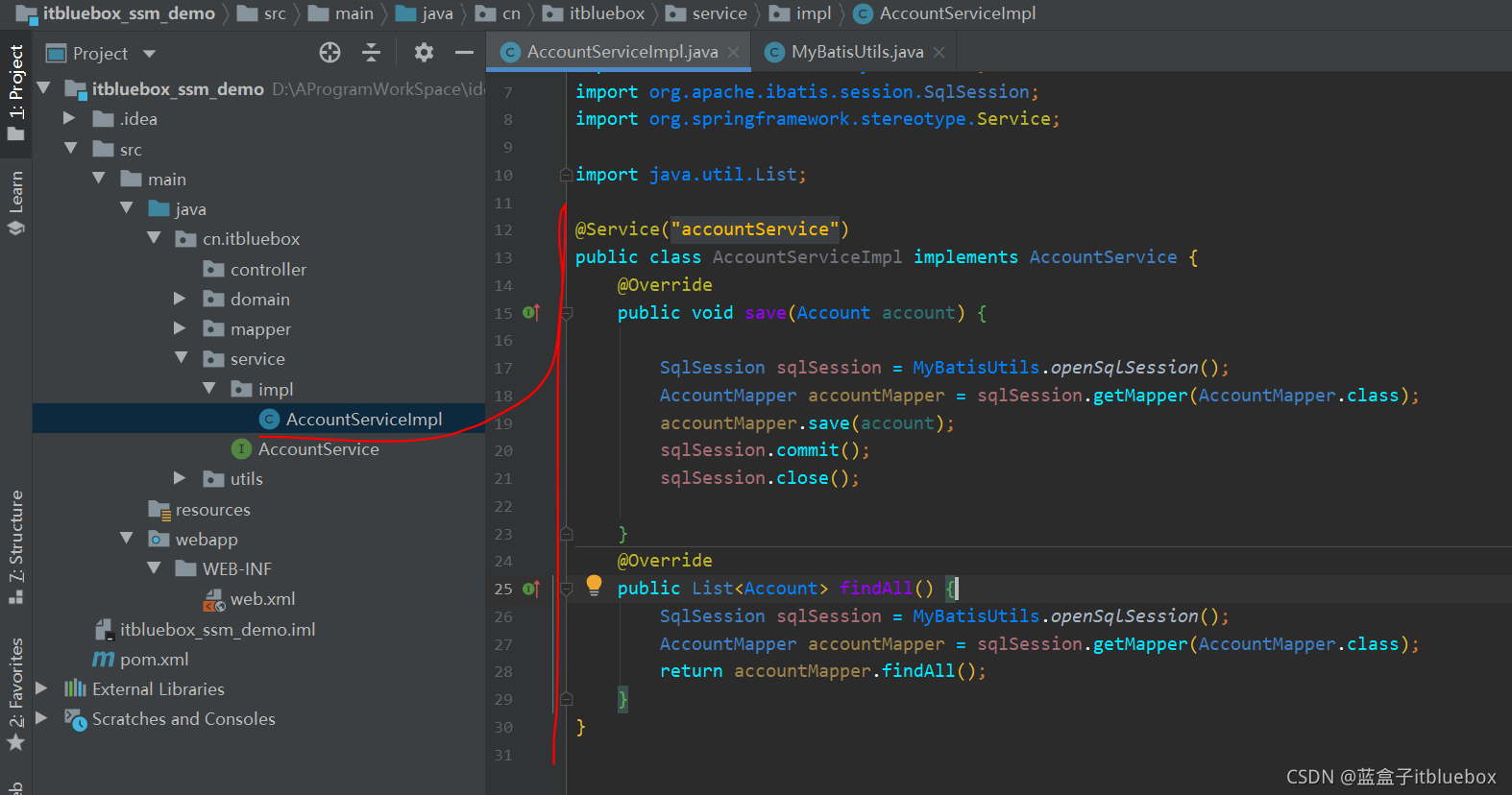Click implements gutter icon beside findAll method

pos(531,589)
